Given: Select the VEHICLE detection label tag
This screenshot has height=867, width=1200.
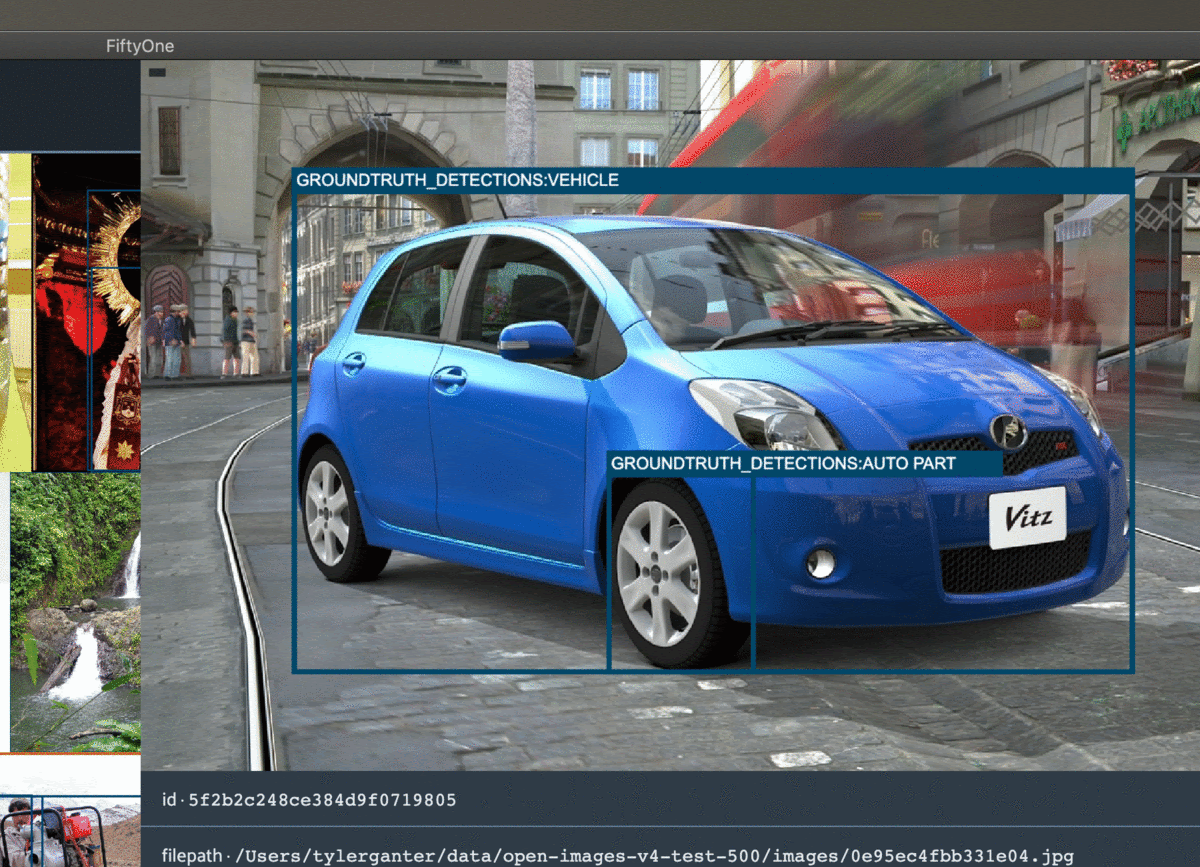Looking at the screenshot, I should [456, 180].
